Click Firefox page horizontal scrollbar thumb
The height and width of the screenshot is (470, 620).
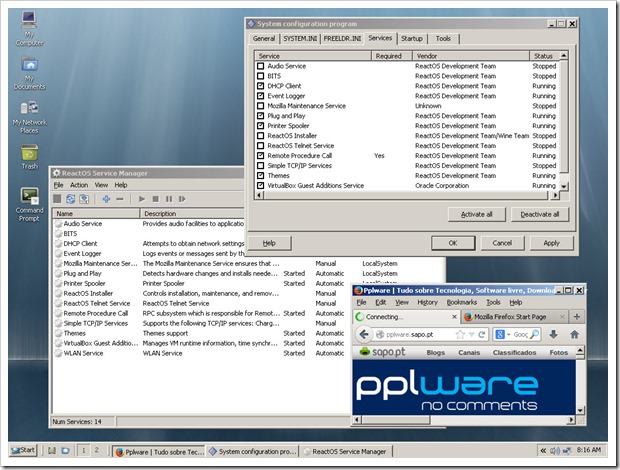click(x=395, y=420)
